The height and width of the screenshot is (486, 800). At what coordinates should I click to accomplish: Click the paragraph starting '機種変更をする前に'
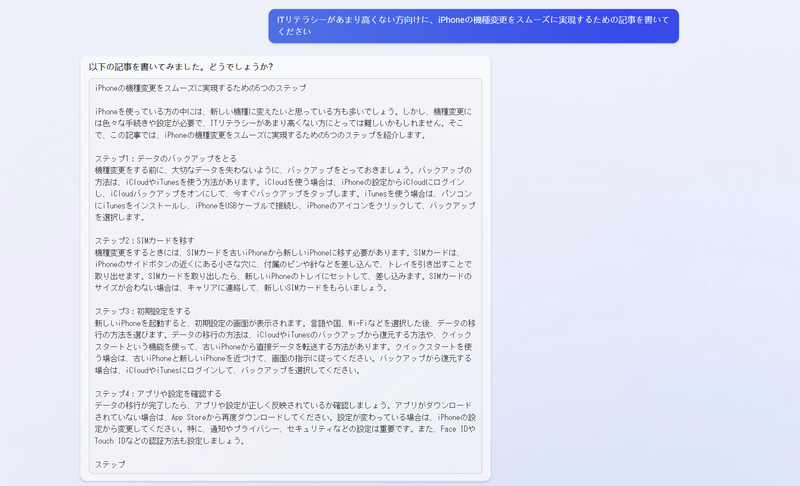(x=285, y=194)
